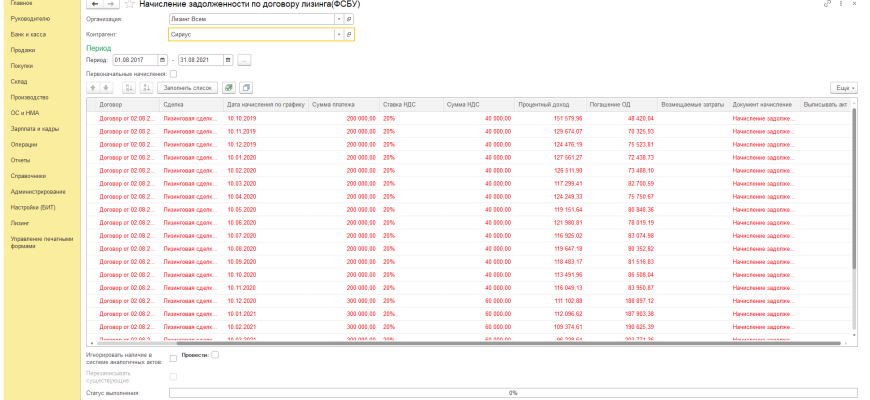Viewport: 870px width, 400px height.
Task: Click the copy link icon at top right
Action: [x=827, y=6]
